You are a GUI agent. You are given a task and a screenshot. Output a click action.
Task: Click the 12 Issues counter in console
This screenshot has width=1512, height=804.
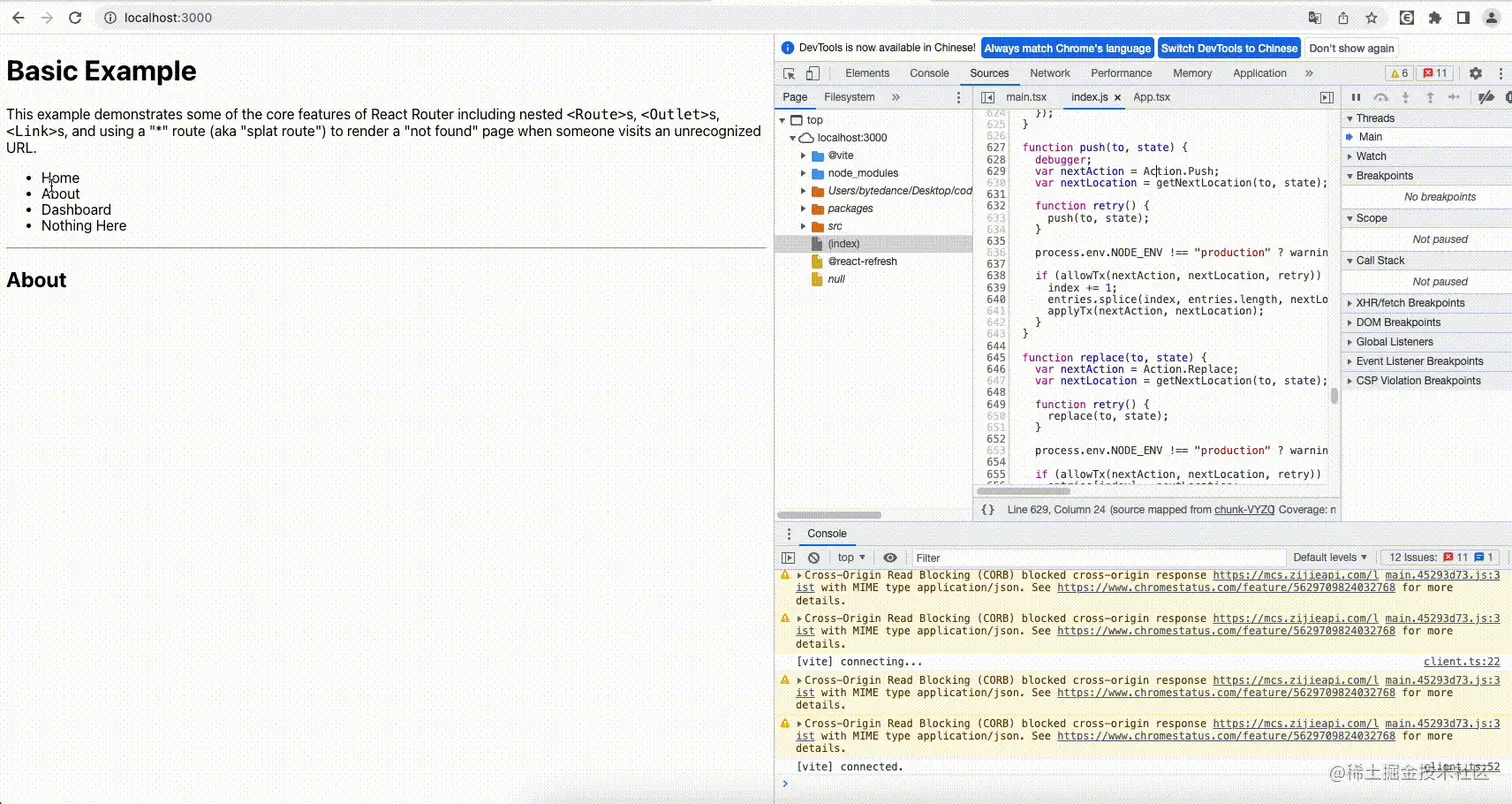1441,557
